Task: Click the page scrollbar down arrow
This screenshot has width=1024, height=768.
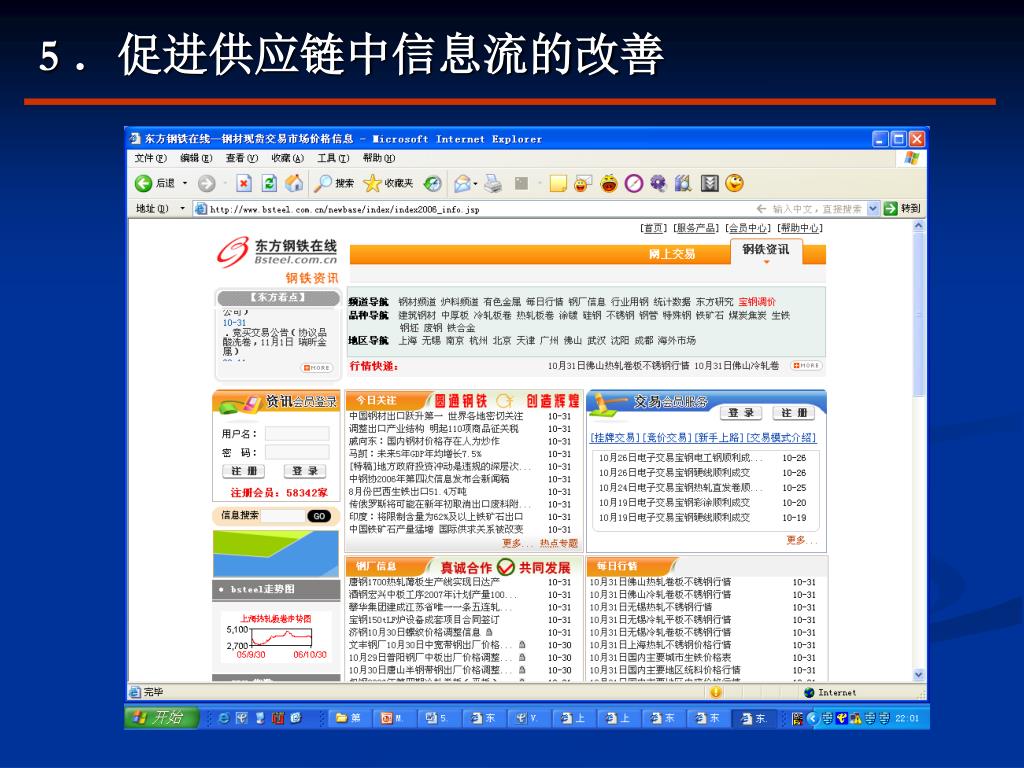Action: coord(919,675)
